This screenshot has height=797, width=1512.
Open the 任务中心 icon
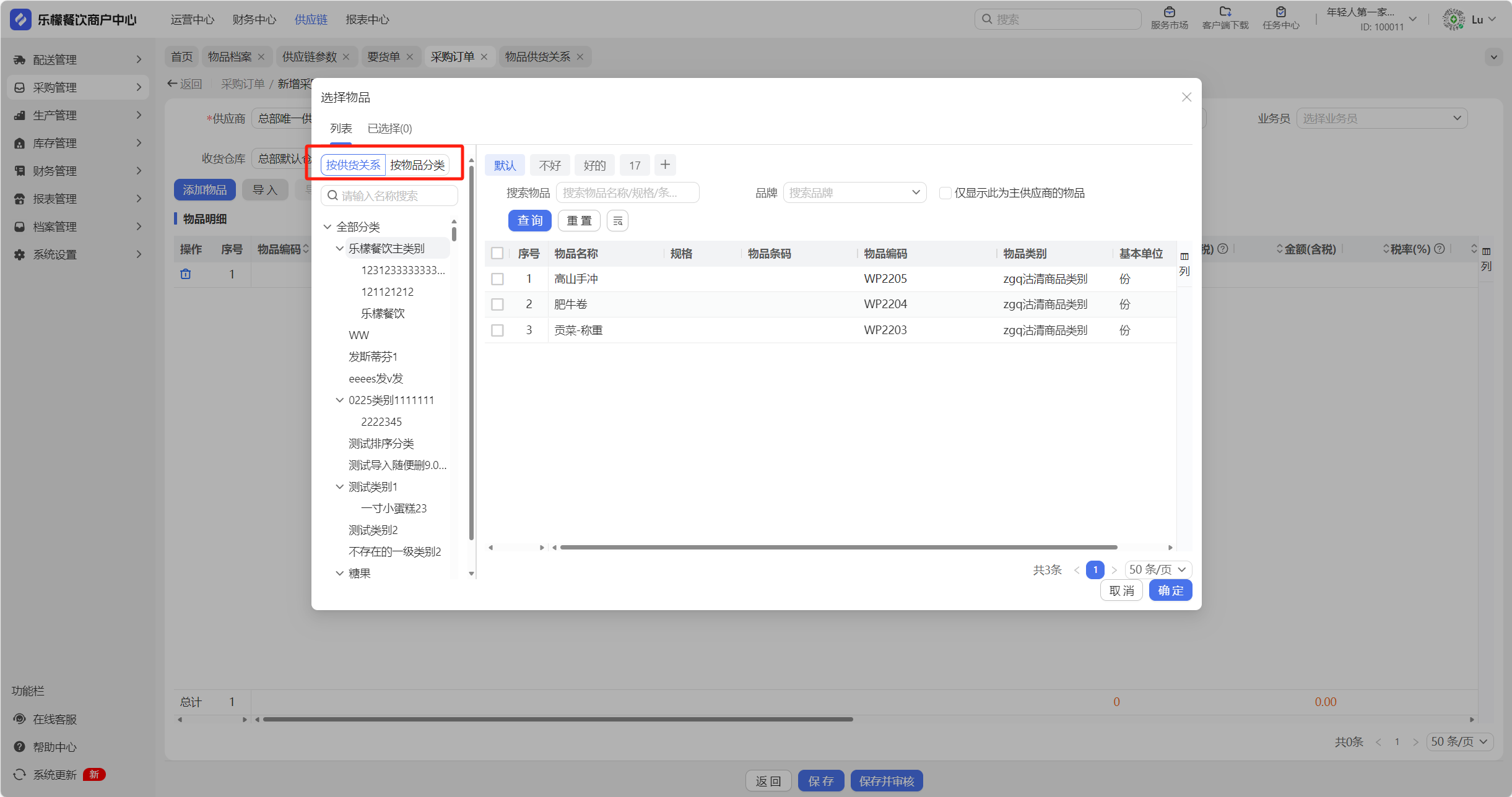click(x=1280, y=12)
